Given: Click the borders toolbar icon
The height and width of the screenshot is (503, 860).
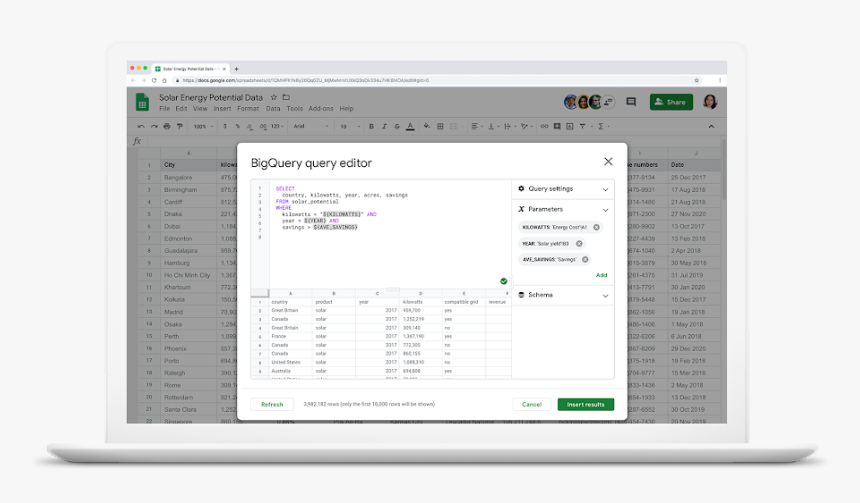Looking at the screenshot, I should (440, 126).
